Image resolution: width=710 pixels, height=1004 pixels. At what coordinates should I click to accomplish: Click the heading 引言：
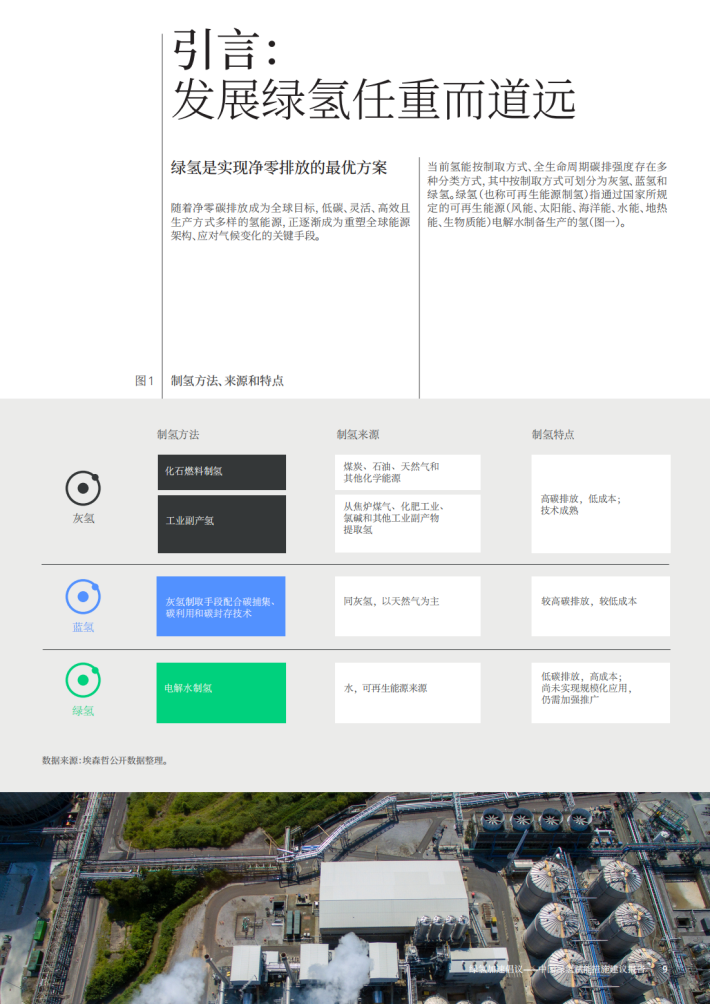[x=224, y=50]
